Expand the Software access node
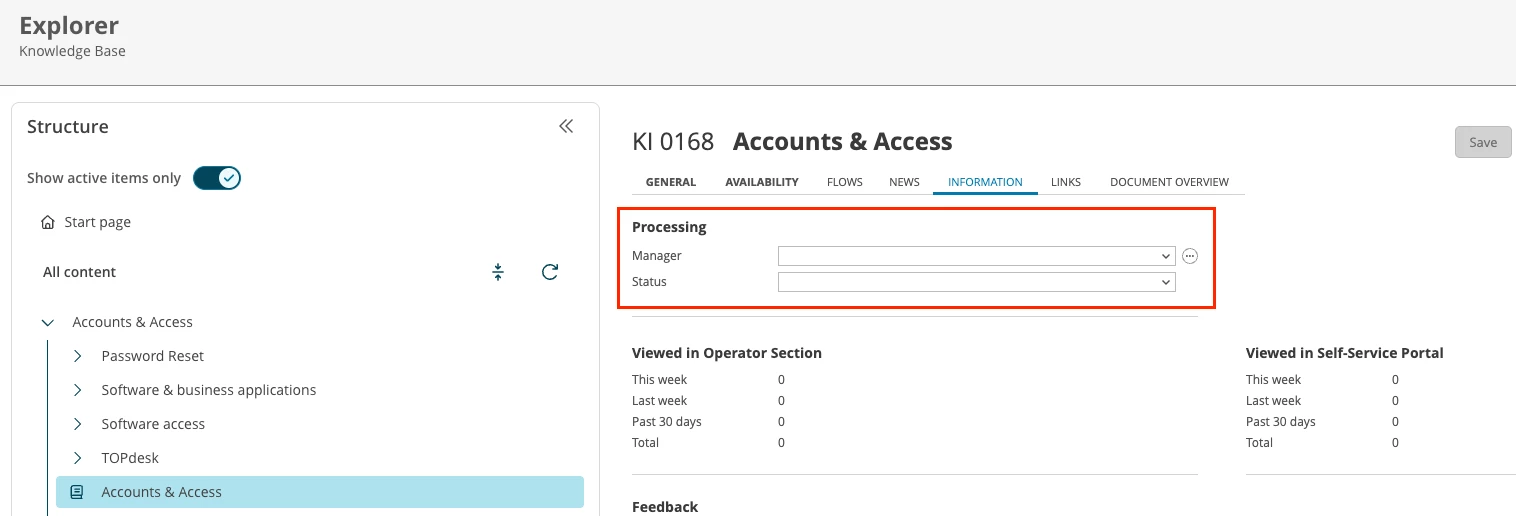Image resolution: width=1516 pixels, height=516 pixels. point(77,424)
